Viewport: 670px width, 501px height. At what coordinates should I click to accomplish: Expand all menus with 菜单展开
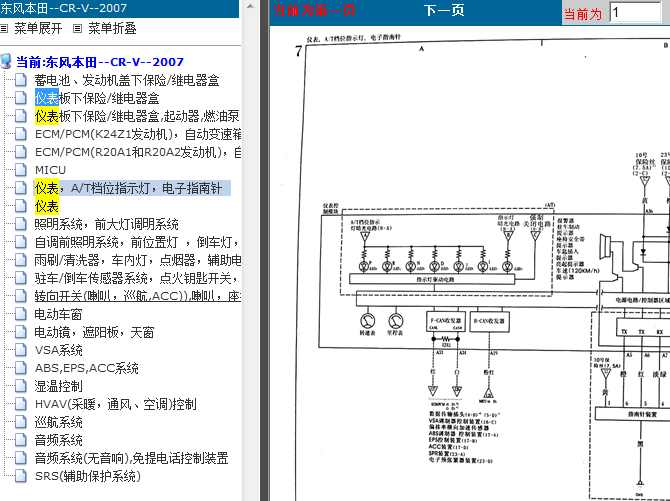(x=38, y=29)
